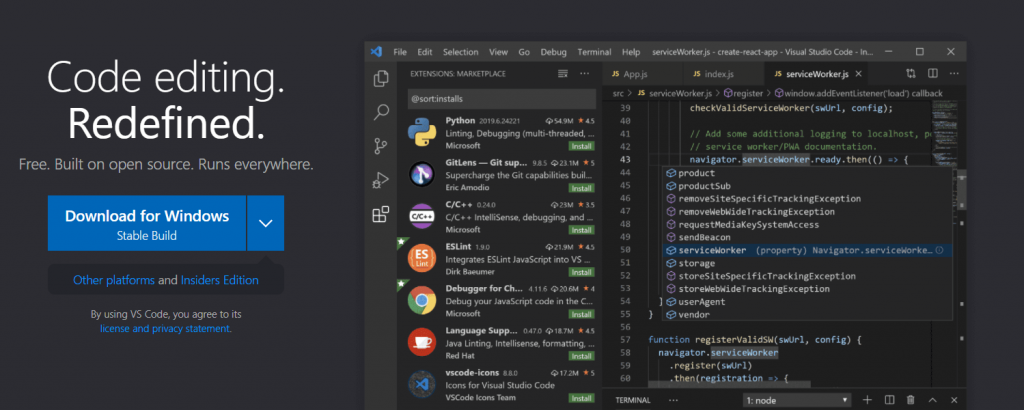Open changes compare icon in editor toolbar
The height and width of the screenshot is (410, 1024).
pos(910,74)
